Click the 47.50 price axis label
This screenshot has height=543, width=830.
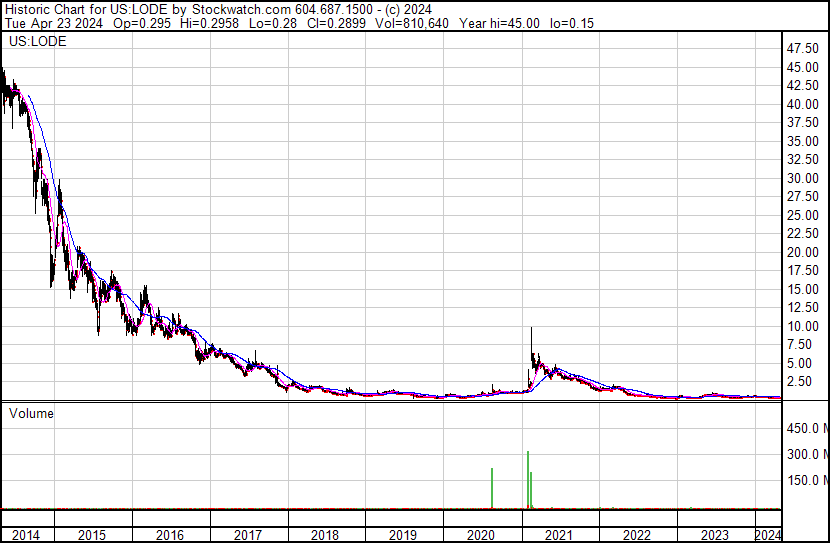tap(804, 49)
